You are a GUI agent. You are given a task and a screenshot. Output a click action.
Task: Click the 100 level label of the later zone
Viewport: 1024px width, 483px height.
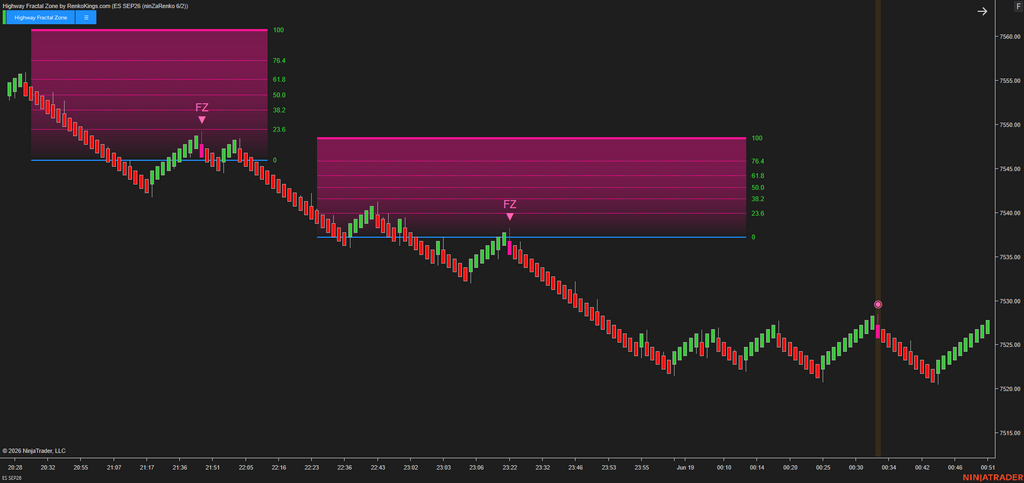pyautogui.click(x=757, y=138)
